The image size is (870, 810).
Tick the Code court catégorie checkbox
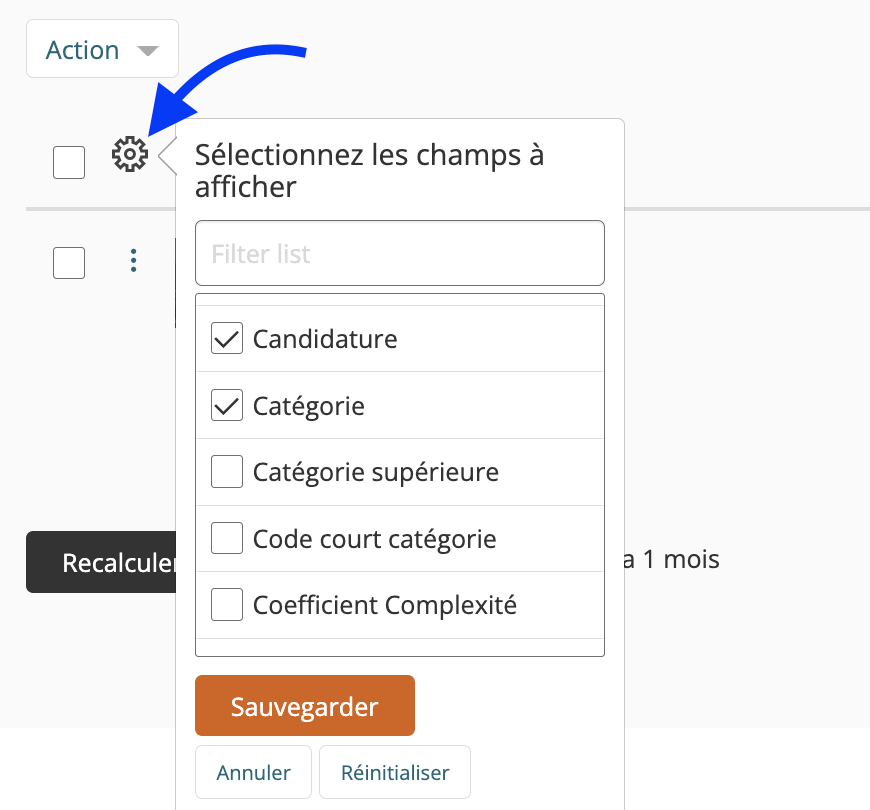(x=227, y=538)
